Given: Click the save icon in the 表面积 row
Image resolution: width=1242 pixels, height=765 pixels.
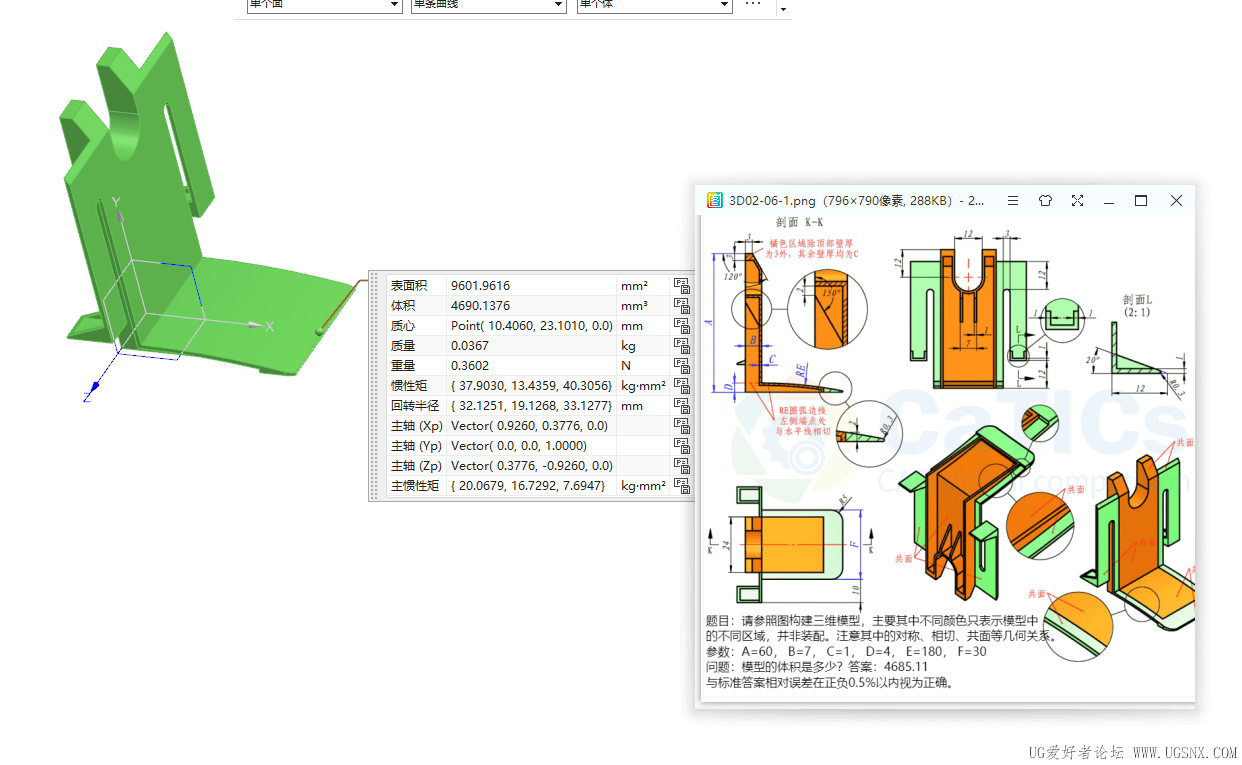Looking at the screenshot, I should point(682,286).
